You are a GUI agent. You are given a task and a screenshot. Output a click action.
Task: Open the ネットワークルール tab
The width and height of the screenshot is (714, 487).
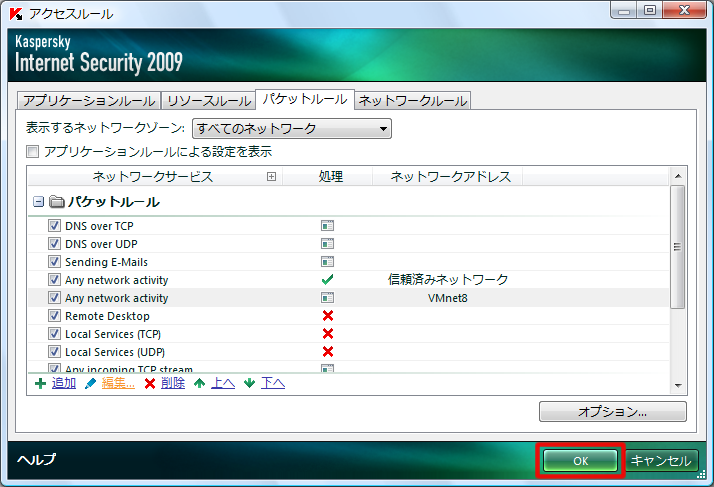(412, 100)
